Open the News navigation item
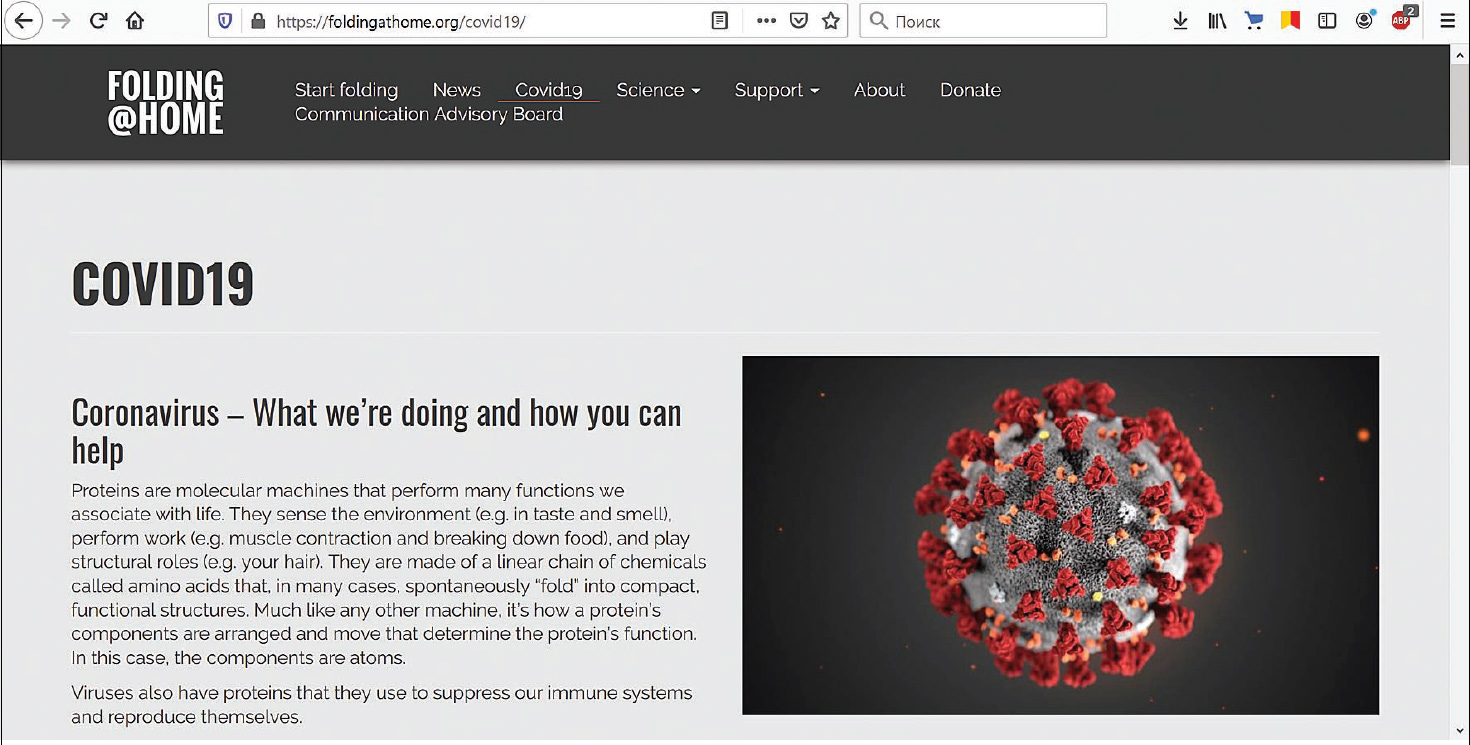The image size is (1470, 745). pyautogui.click(x=456, y=90)
